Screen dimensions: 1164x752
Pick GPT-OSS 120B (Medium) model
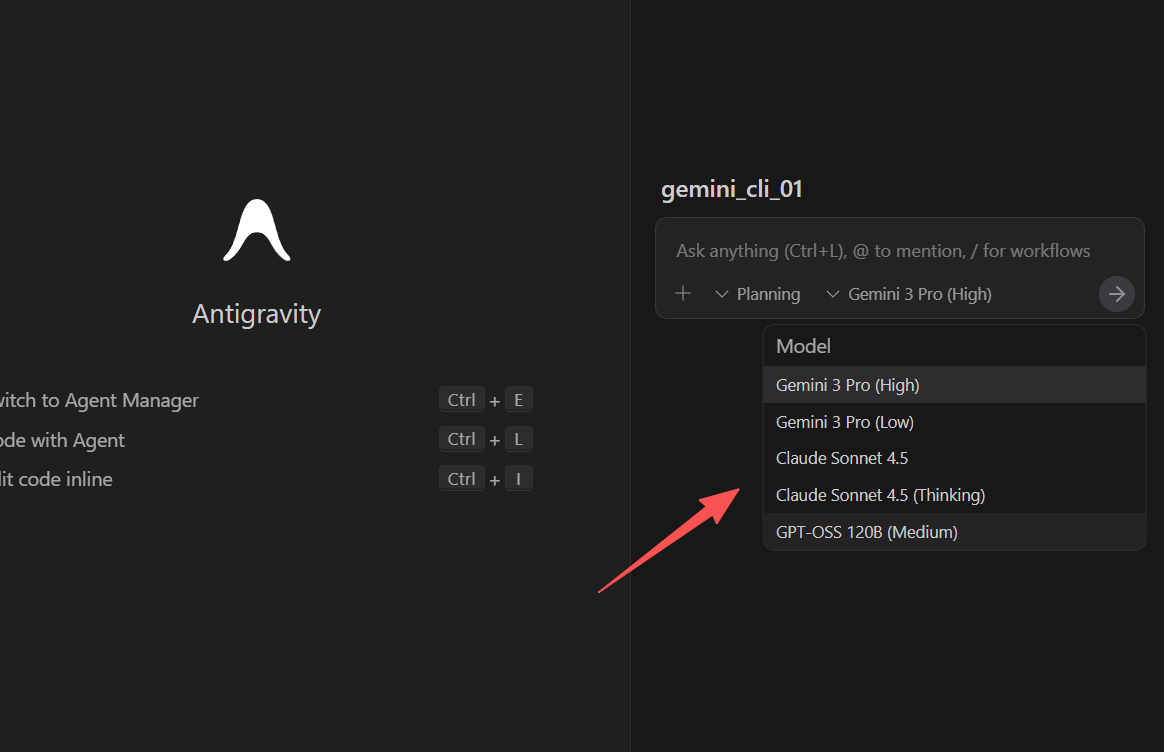pyautogui.click(x=867, y=531)
